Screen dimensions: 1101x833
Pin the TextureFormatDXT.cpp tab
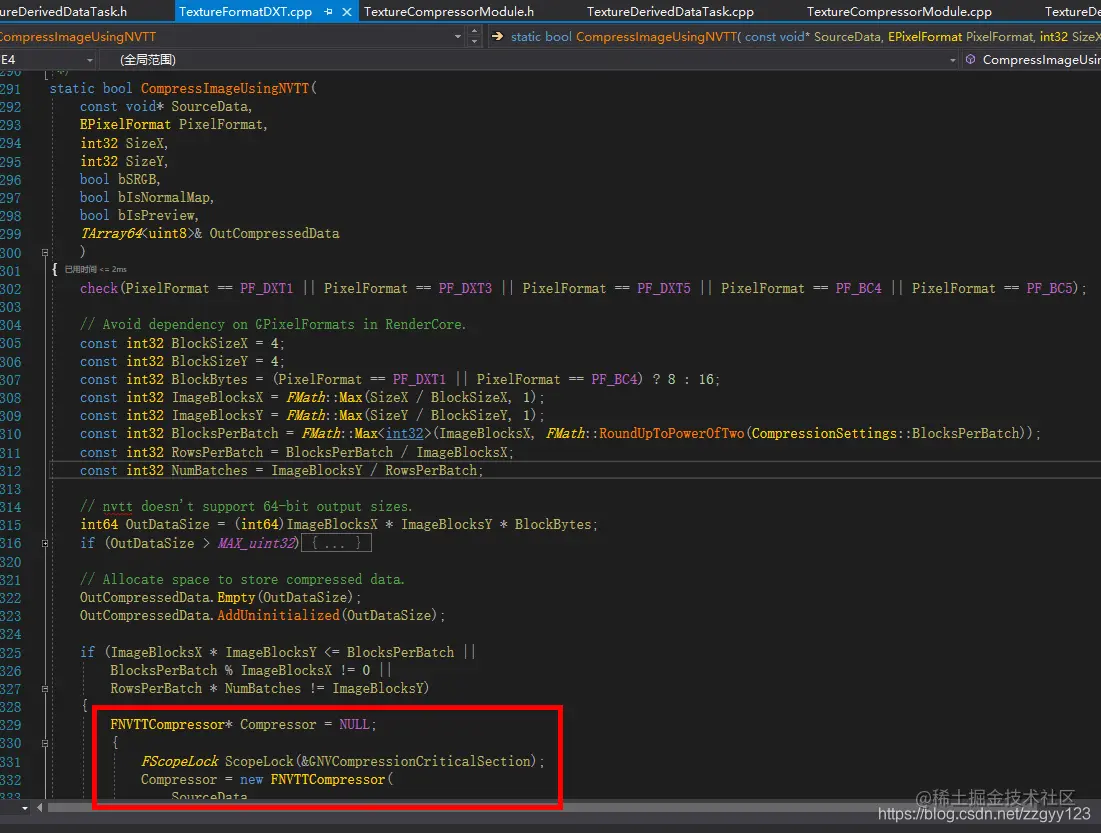[x=328, y=12]
